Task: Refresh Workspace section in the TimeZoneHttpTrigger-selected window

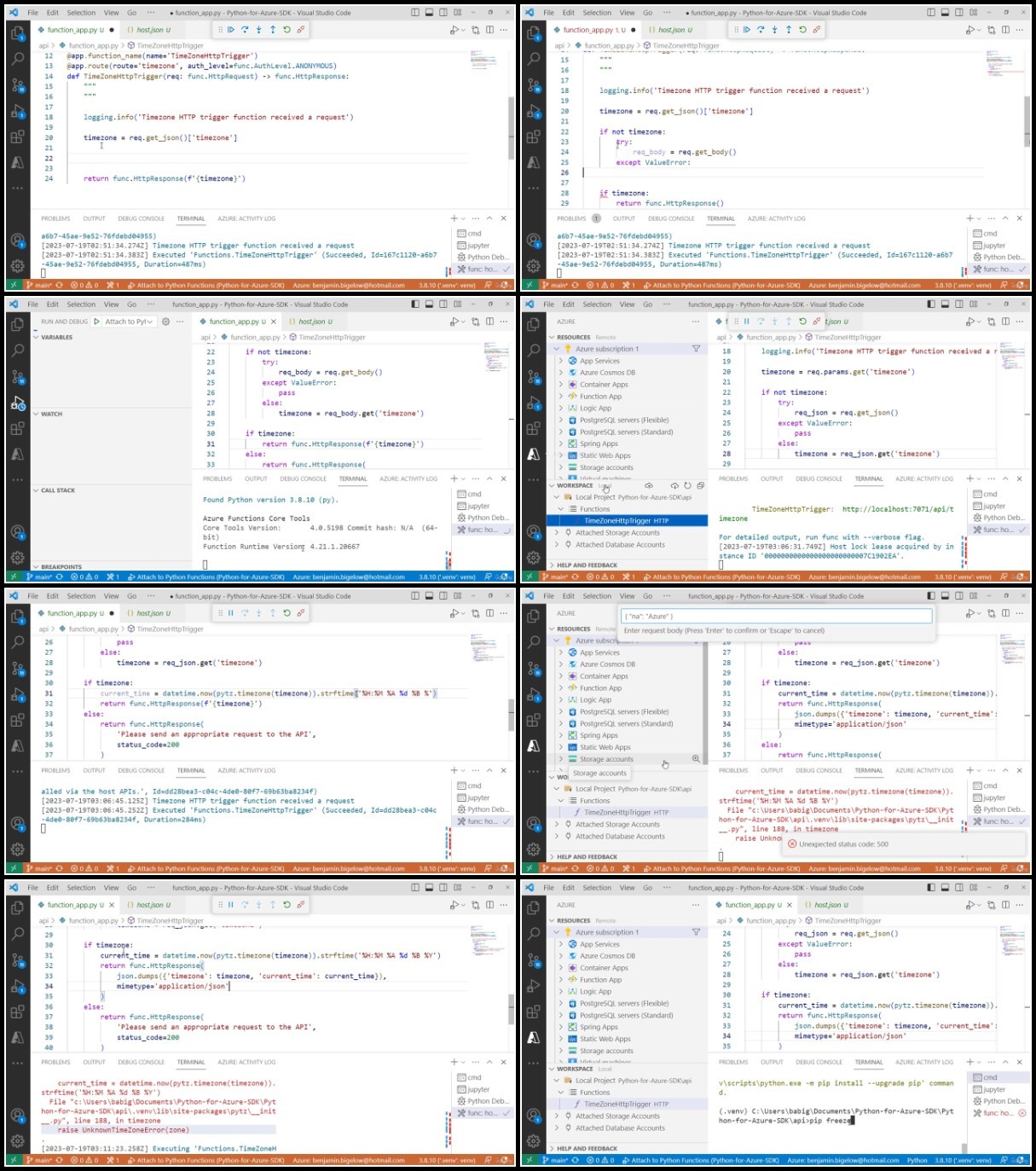Action: pyautogui.click(x=687, y=485)
